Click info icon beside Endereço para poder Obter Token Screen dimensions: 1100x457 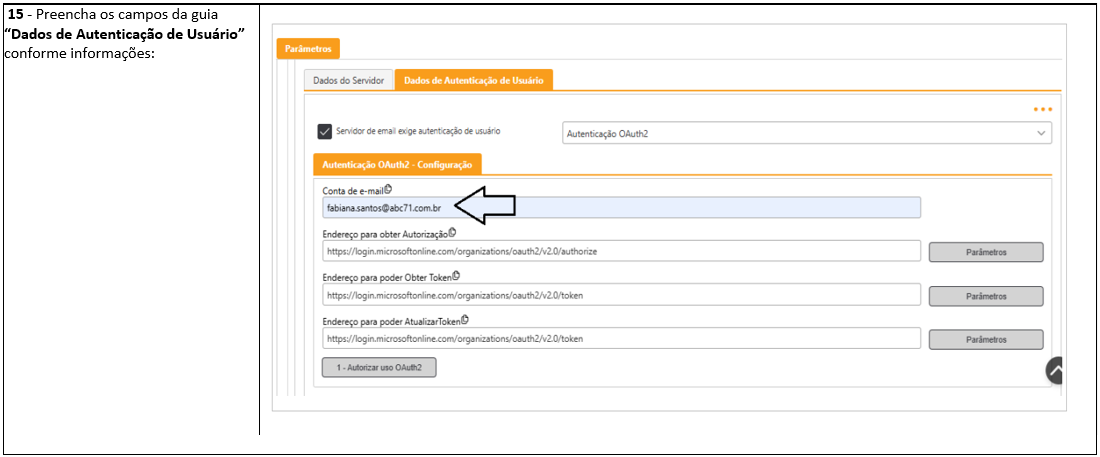click(x=456, y=275)
